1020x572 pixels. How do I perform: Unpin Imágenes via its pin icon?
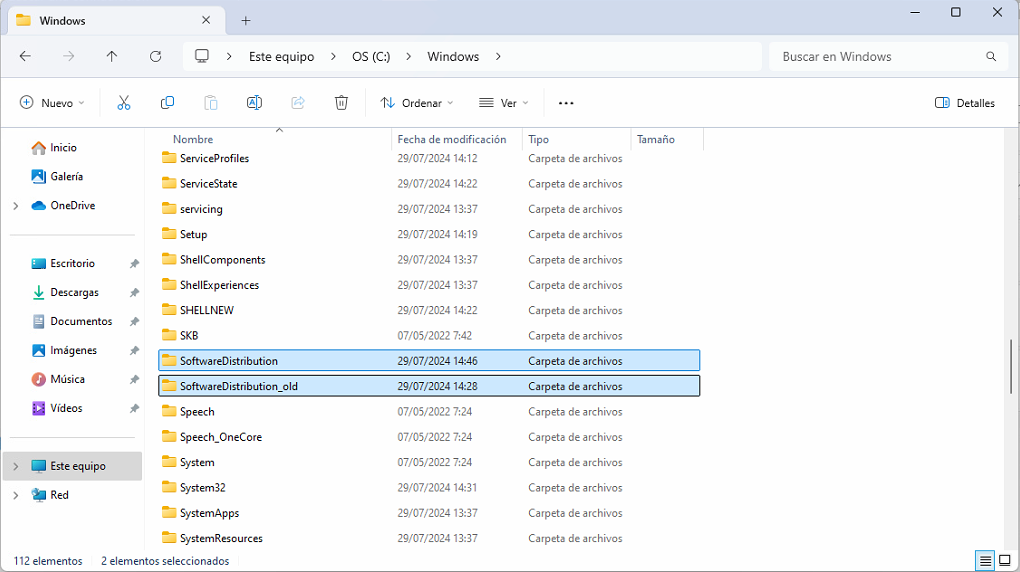point(134,351)
